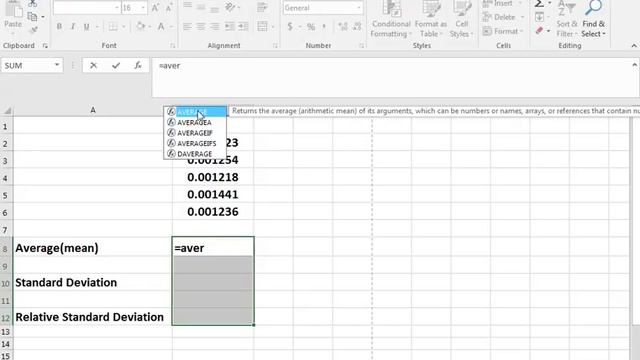The width and height of the screenshot is (640, 360).
Task: Expand the formula bar chevron
Action: [x=634, y=65]
